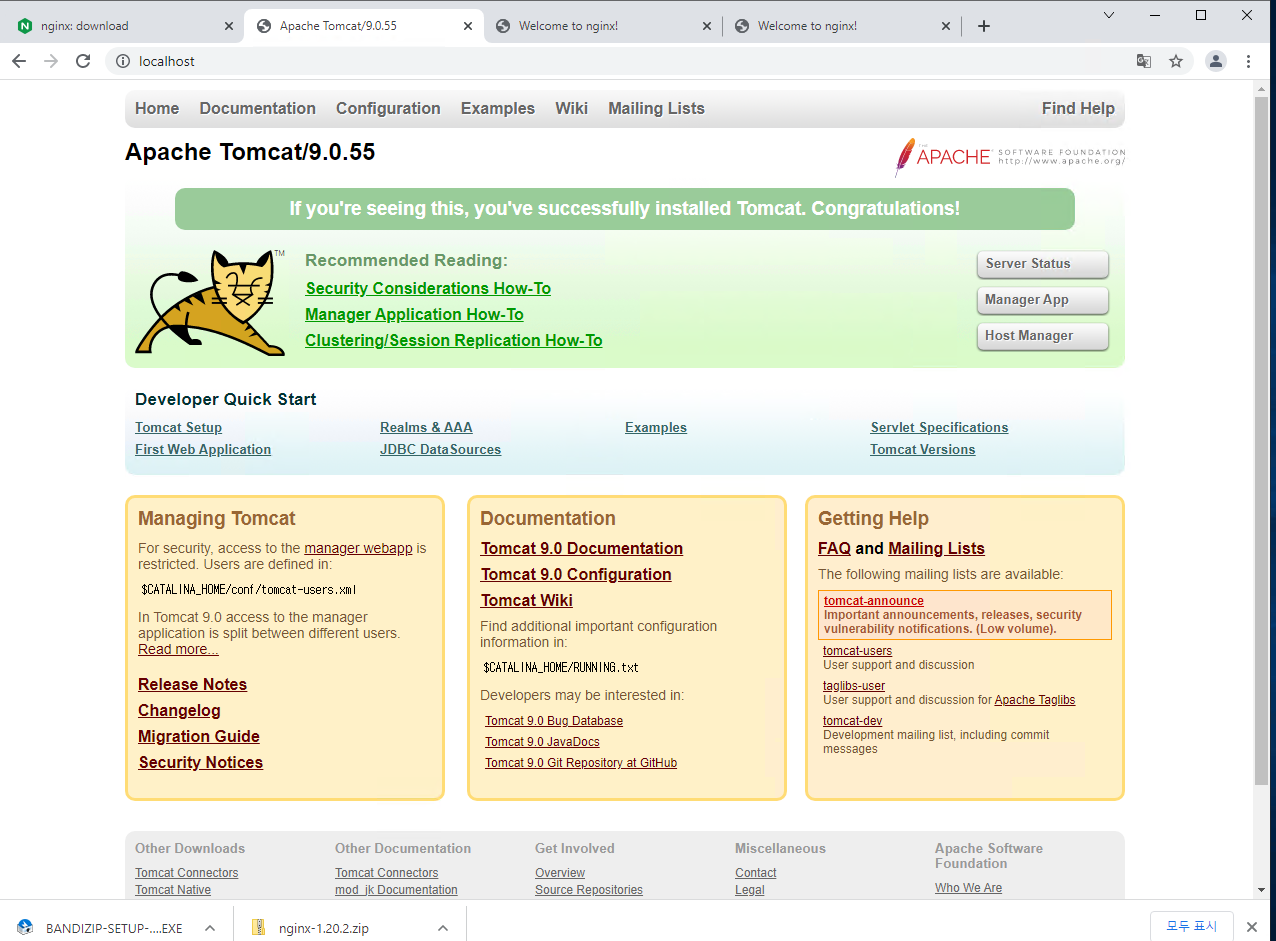This screenshot has width=1276, height=941.
Task: Open the Chrome profile avatar
Action: pyautogui.click(x=1216, y=61)
